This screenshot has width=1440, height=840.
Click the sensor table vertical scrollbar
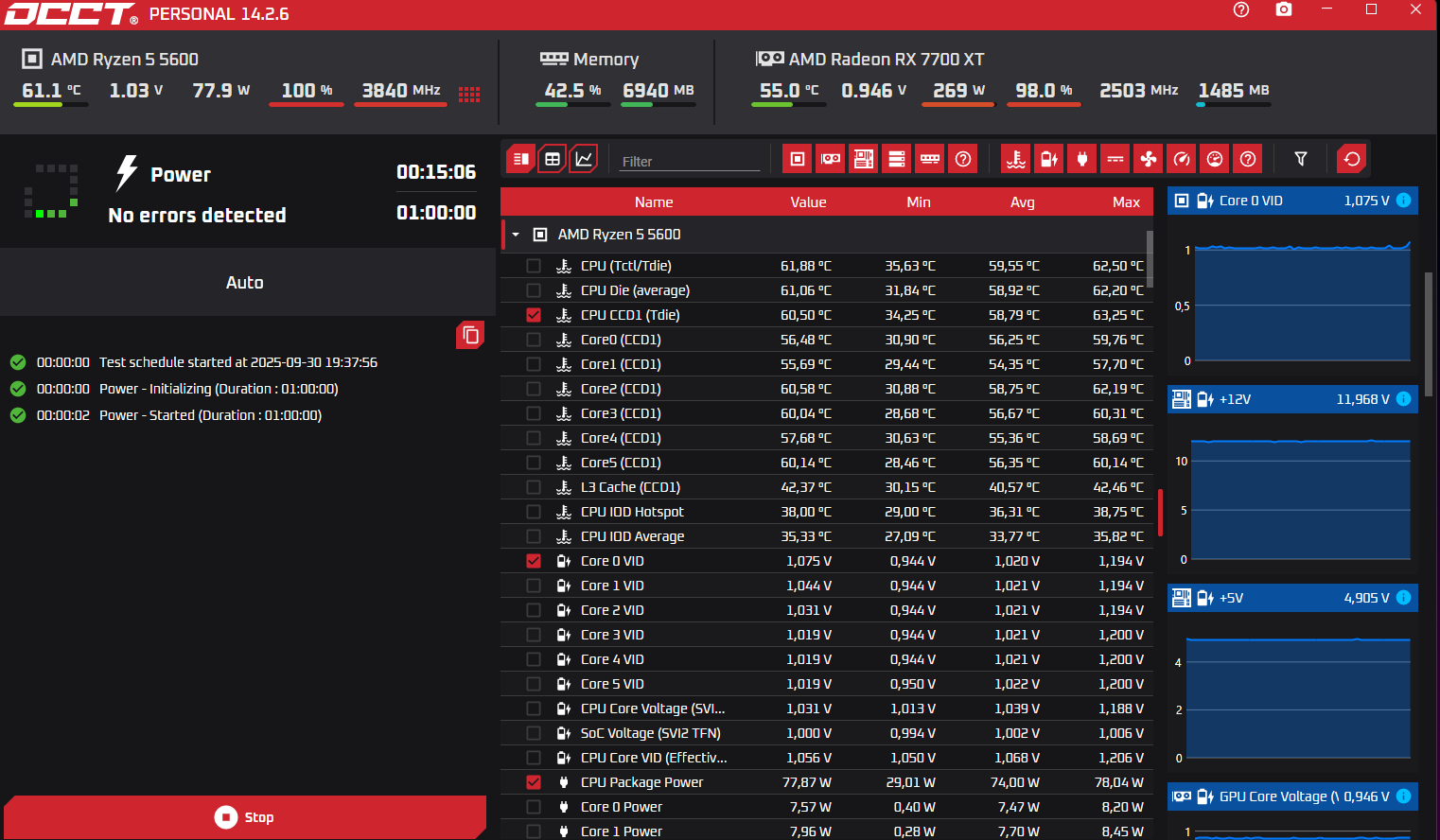point(1150,258)
